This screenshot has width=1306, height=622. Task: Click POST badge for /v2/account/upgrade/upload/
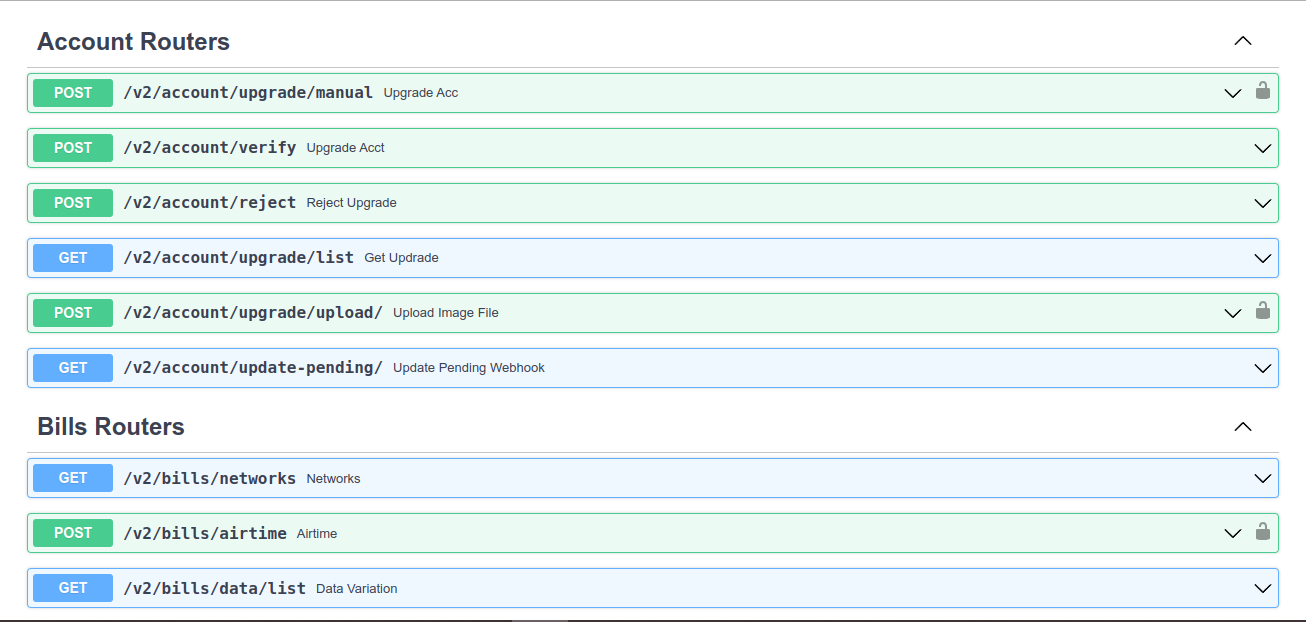[73, 313]
